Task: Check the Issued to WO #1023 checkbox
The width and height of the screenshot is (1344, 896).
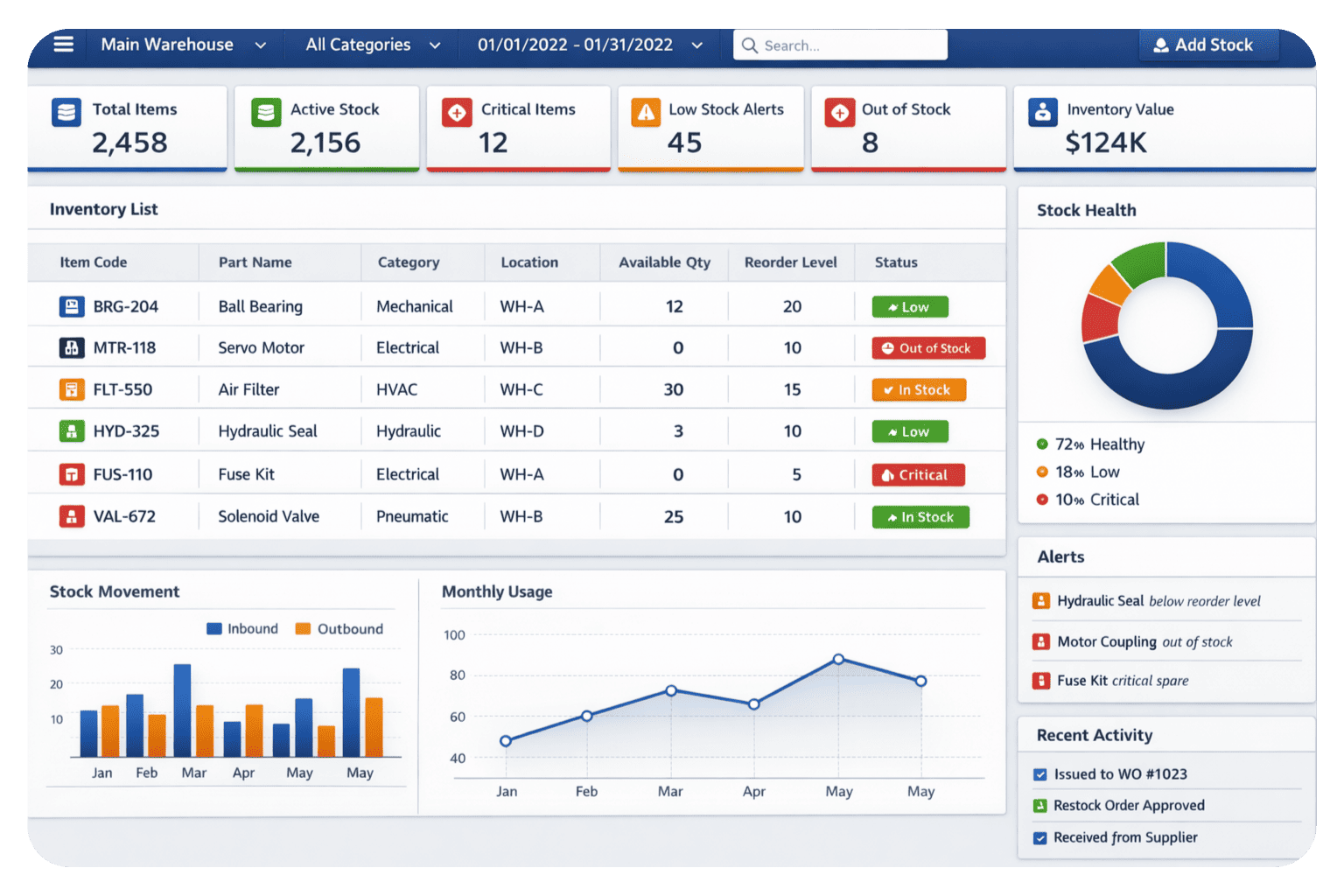Action: point(1039,773)
